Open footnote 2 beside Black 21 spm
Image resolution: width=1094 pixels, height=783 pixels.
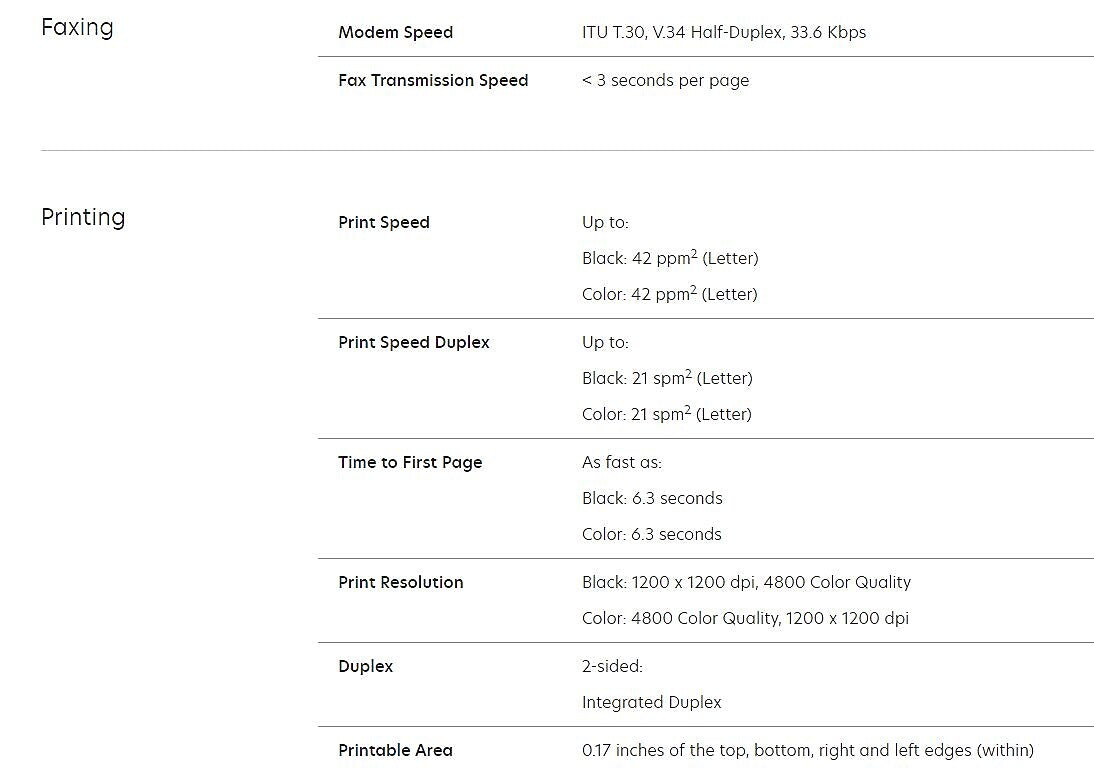pos(688,374)
